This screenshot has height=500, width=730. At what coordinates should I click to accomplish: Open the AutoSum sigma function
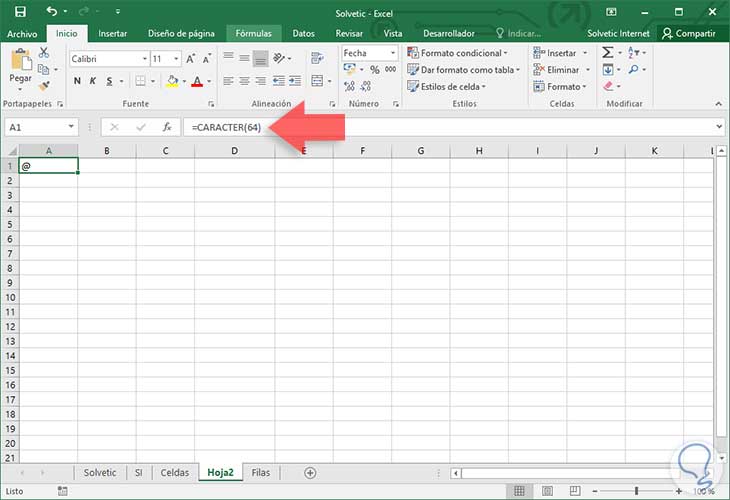608,52
